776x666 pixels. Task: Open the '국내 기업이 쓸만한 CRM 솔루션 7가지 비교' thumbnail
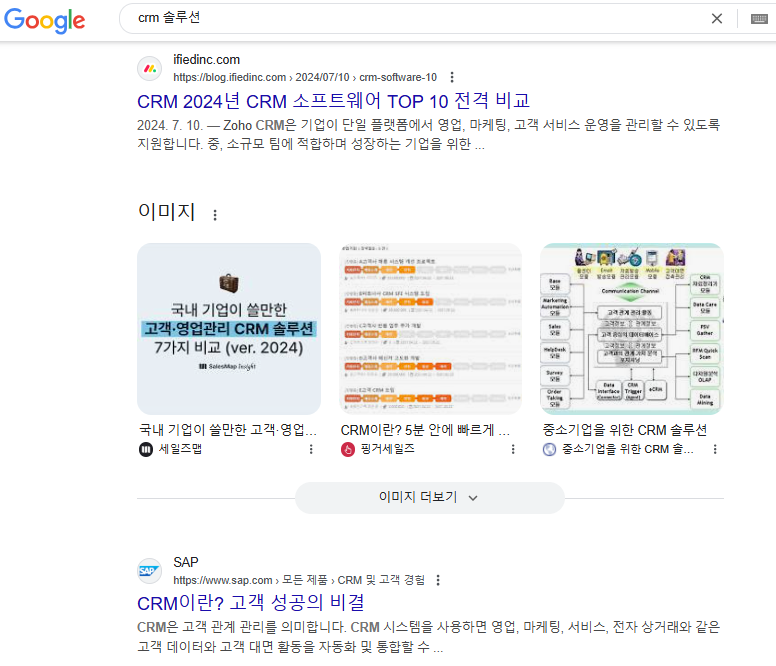(x=229, y=329)
